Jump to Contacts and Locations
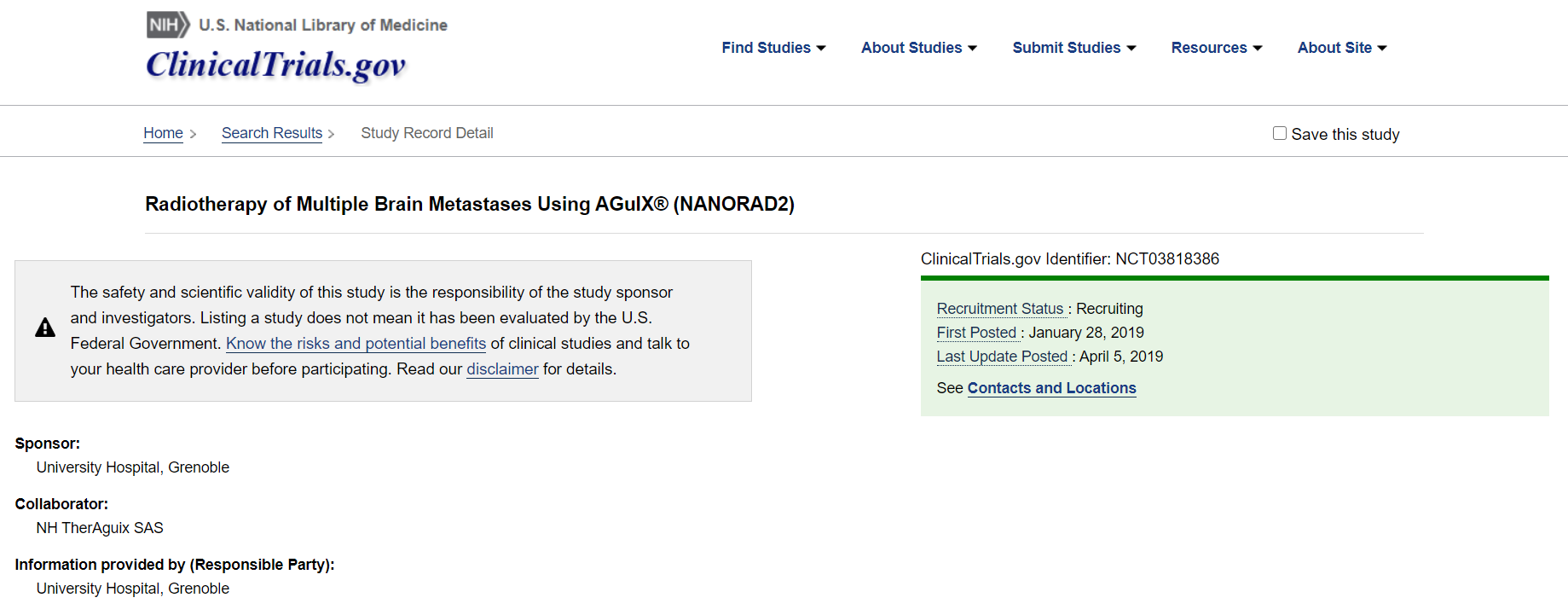The width and height of the screenshot is (1568, 615). 1051,388
